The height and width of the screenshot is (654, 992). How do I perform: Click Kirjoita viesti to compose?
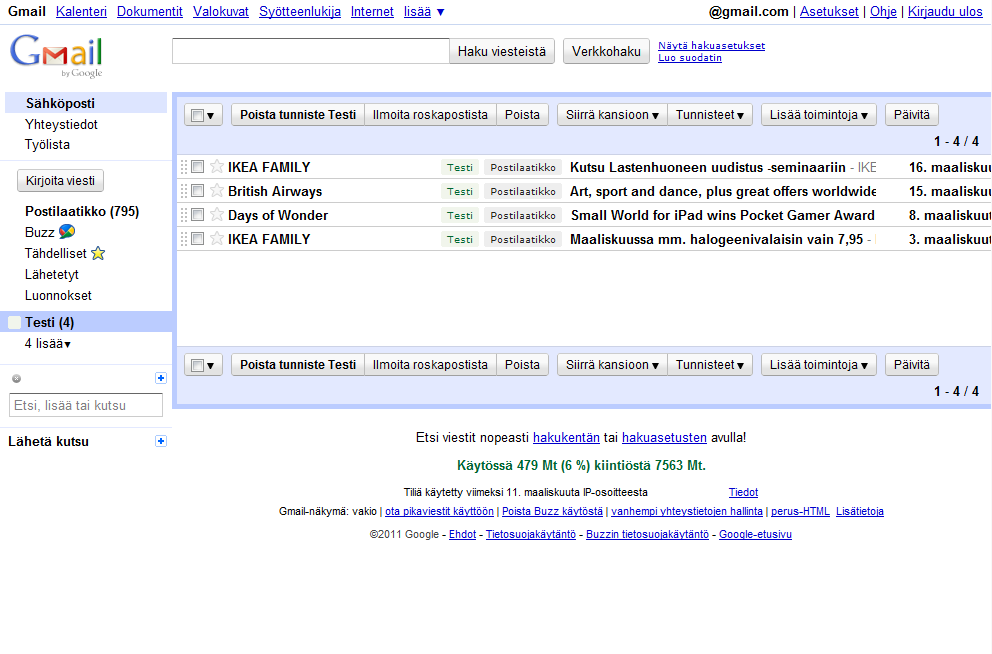click(60, 181)
